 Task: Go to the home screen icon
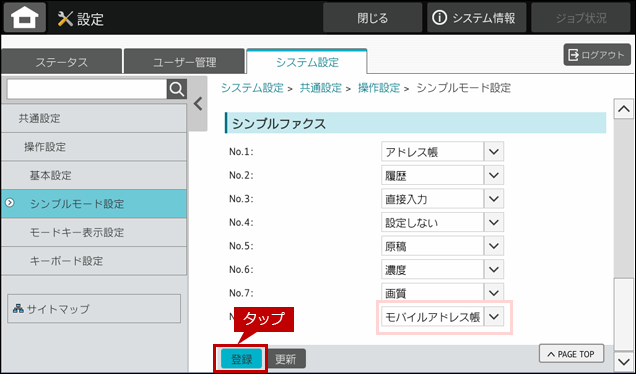25,18
